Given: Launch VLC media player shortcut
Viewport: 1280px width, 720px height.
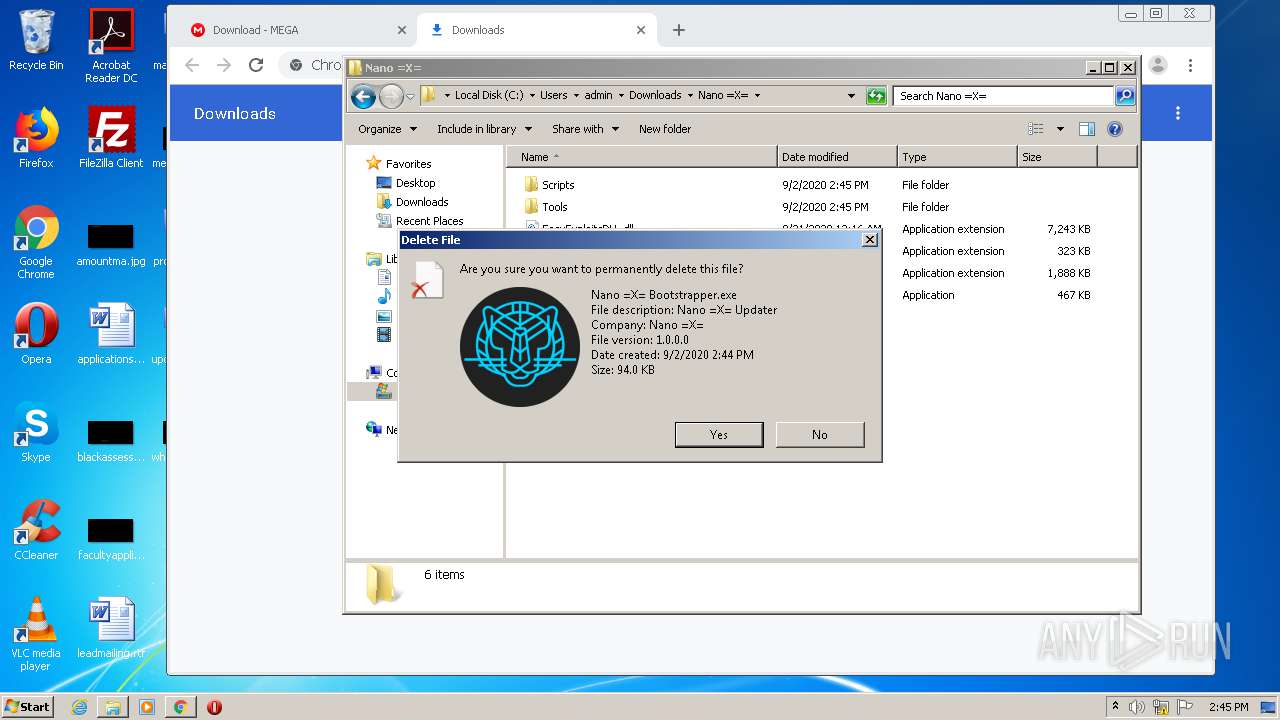Looking at the screenshot, I should [36, 634].
